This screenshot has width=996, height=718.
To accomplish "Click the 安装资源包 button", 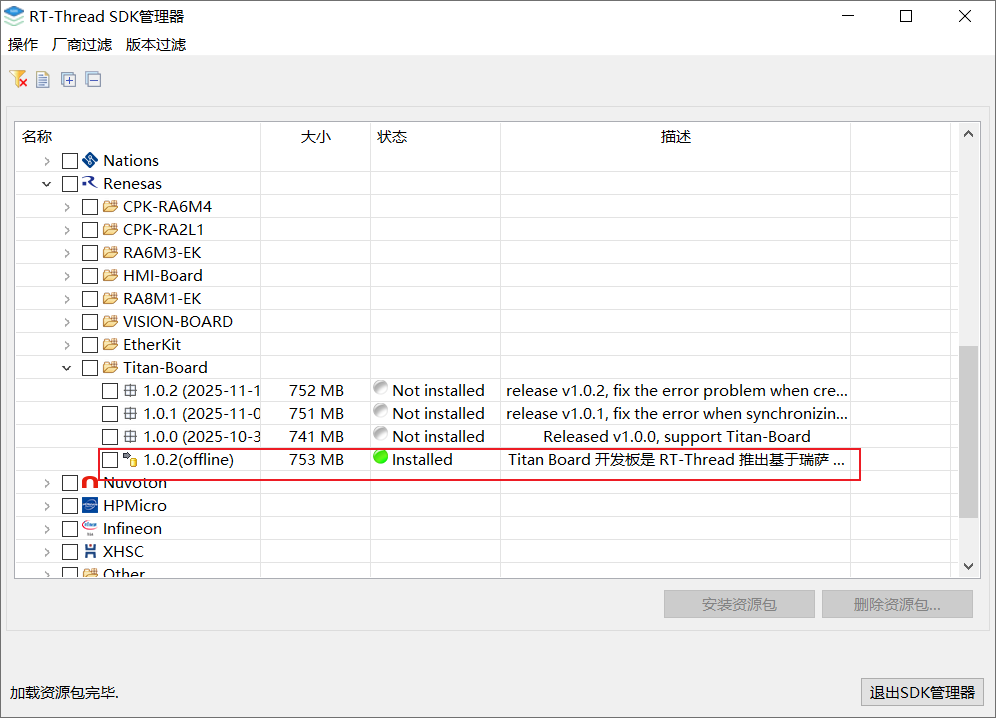I will 739,604.
